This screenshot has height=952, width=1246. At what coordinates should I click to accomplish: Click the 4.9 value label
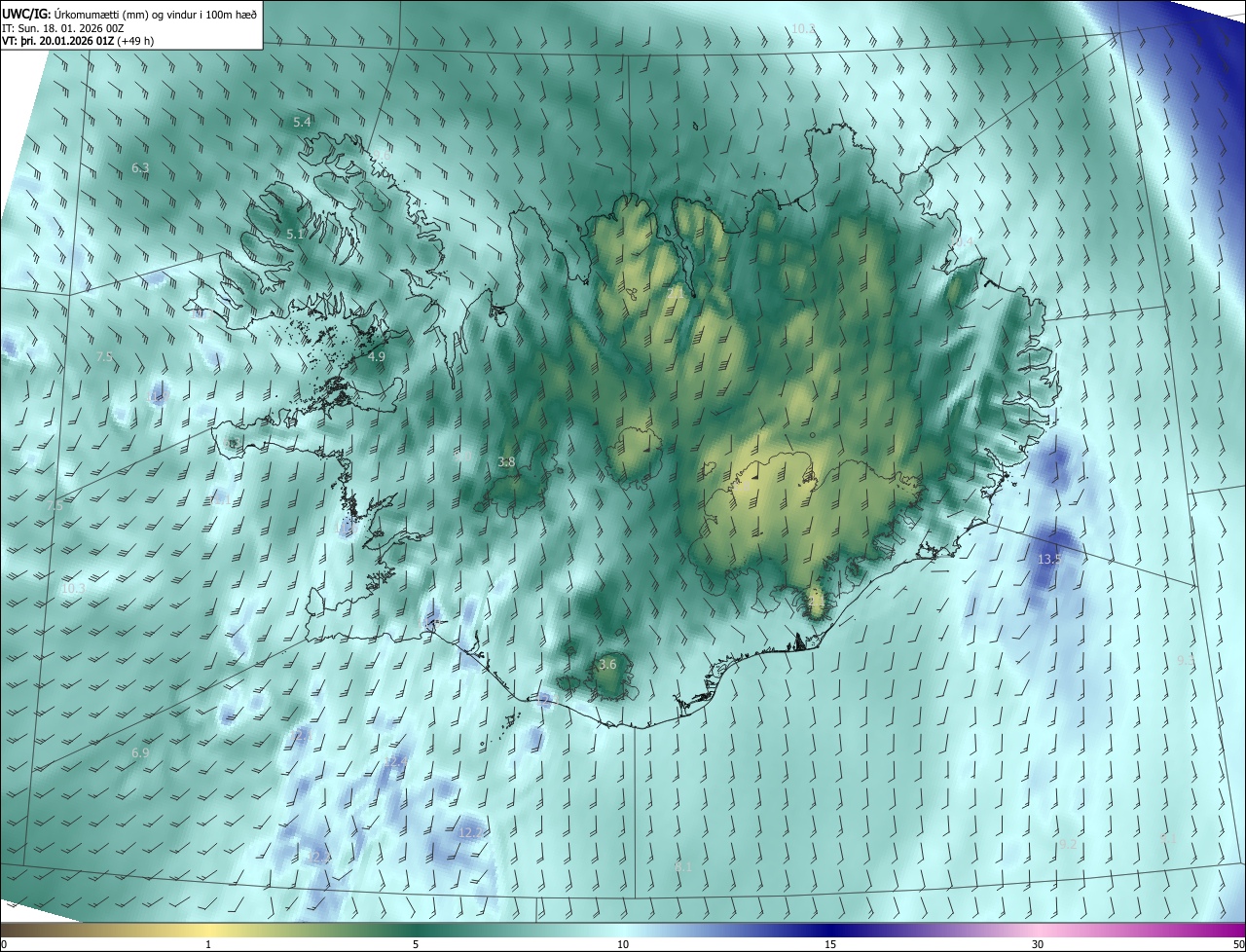tap(376, 357)
